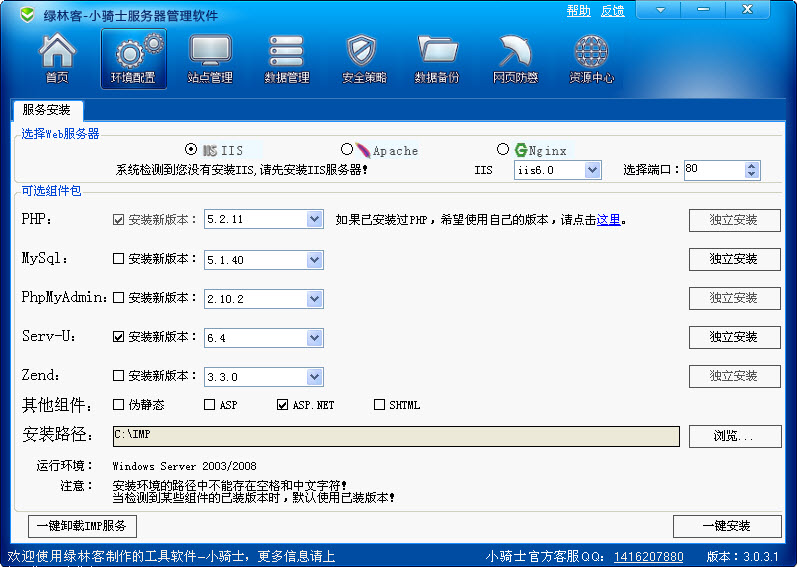Select Nginx web server radio button
Viewport: 797px width, 567px height.
click(x=503, y=149)
